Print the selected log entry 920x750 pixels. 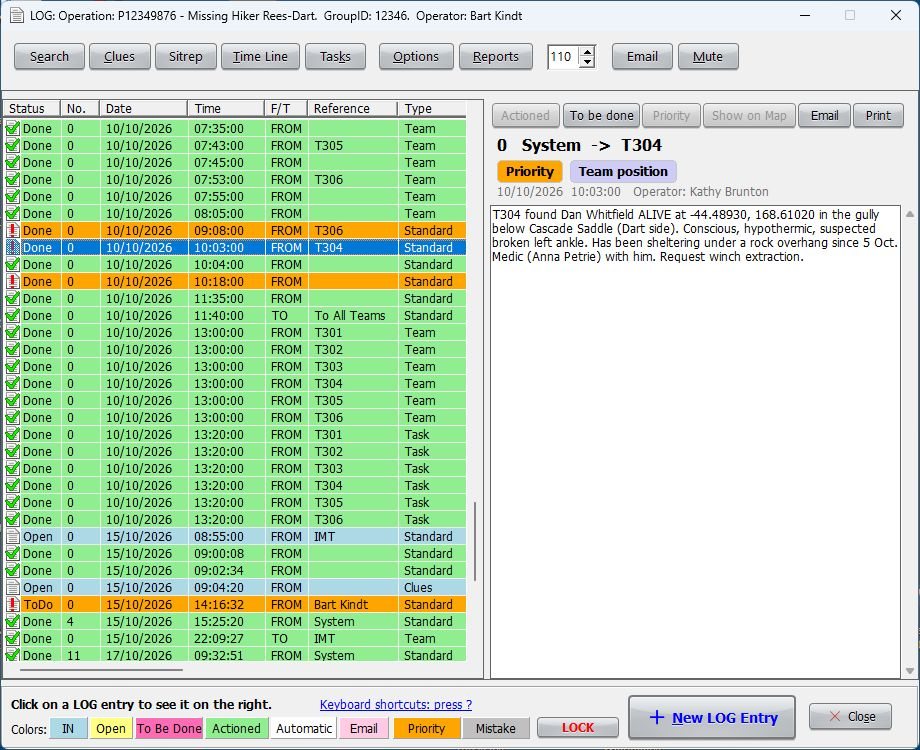click(x=878, y=116)
